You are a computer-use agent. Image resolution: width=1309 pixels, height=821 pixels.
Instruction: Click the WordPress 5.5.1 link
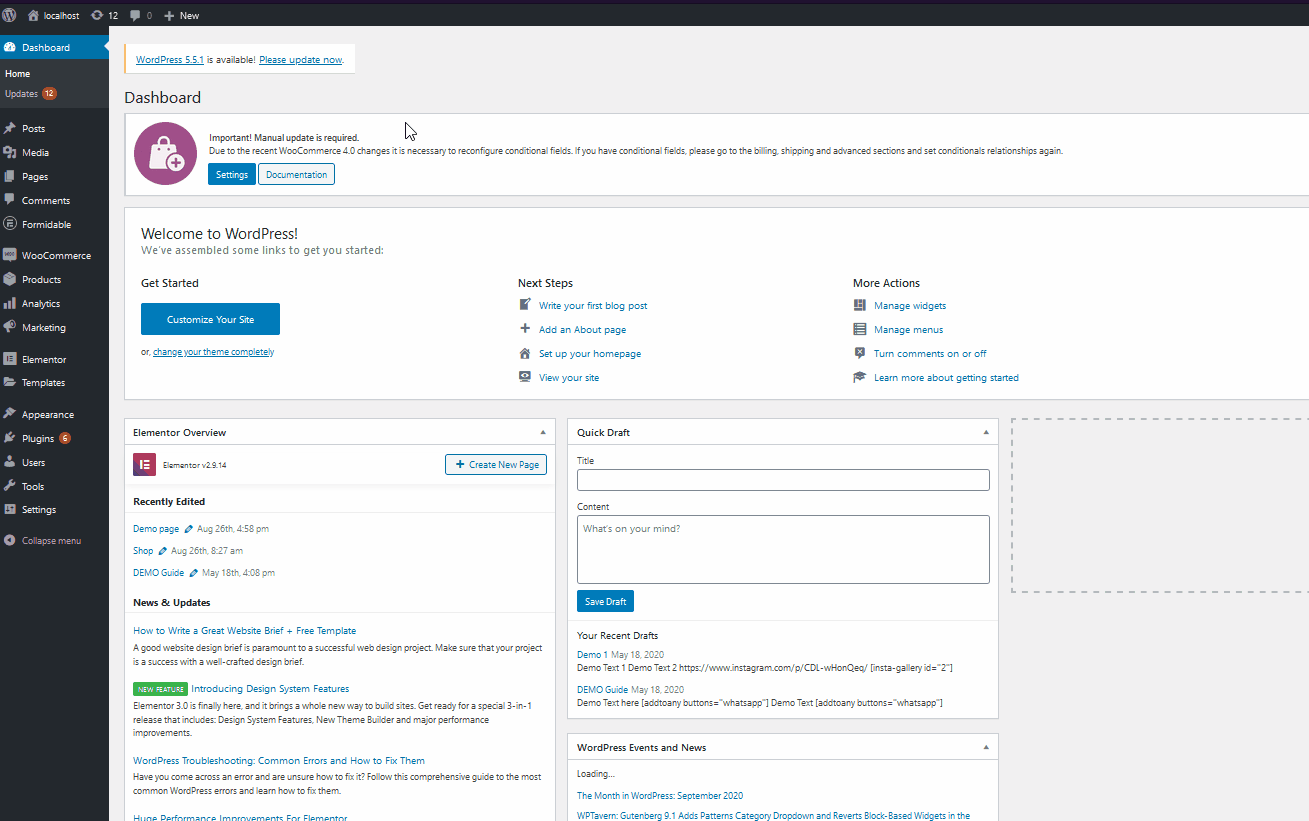coord(170,60)
